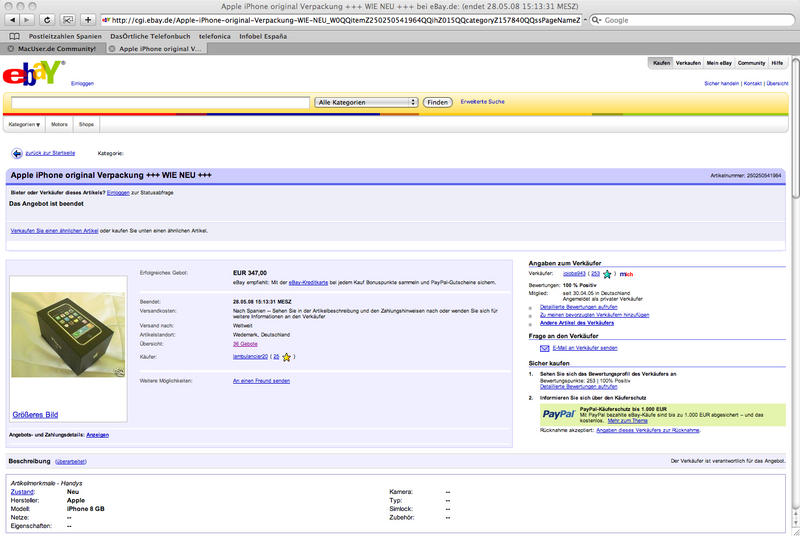
Task: Add bookmark with the plus button
Action: pos(88,20)
